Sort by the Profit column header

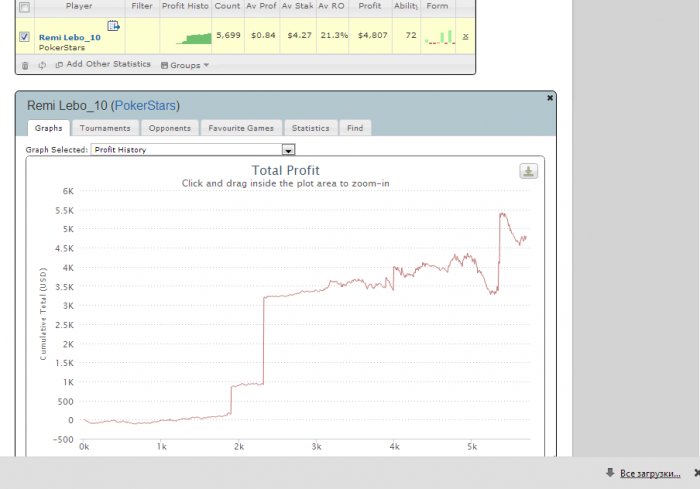(370, 6)
